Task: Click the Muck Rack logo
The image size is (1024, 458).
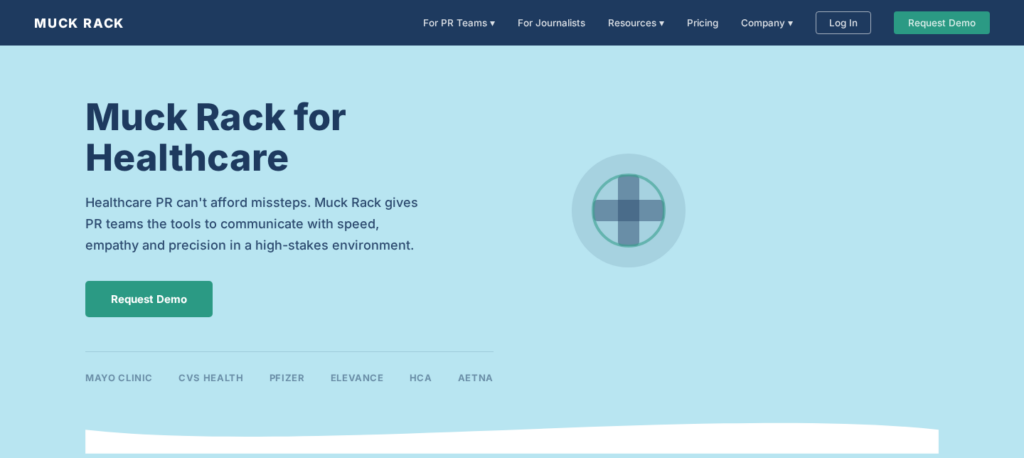Action: click(x=79, y=23)
